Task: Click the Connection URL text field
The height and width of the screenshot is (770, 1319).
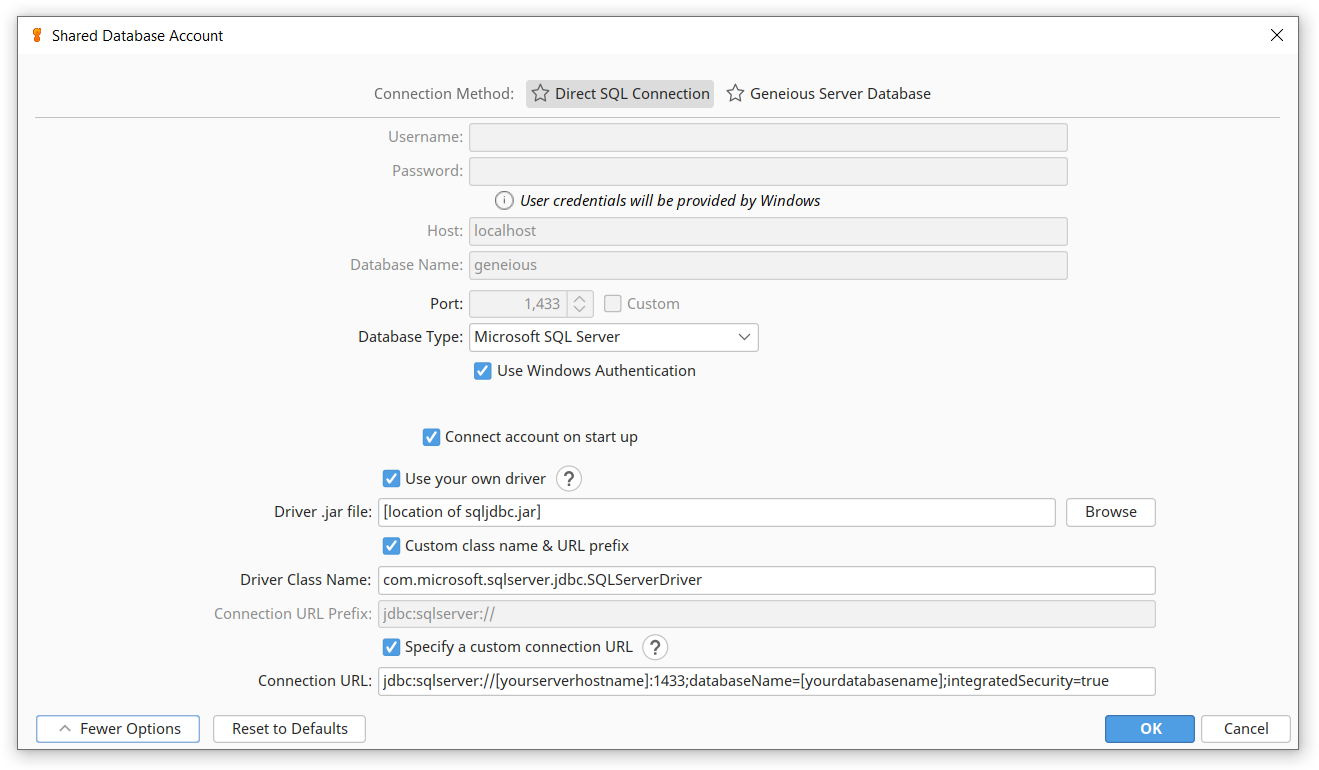Action: (767, 681)
